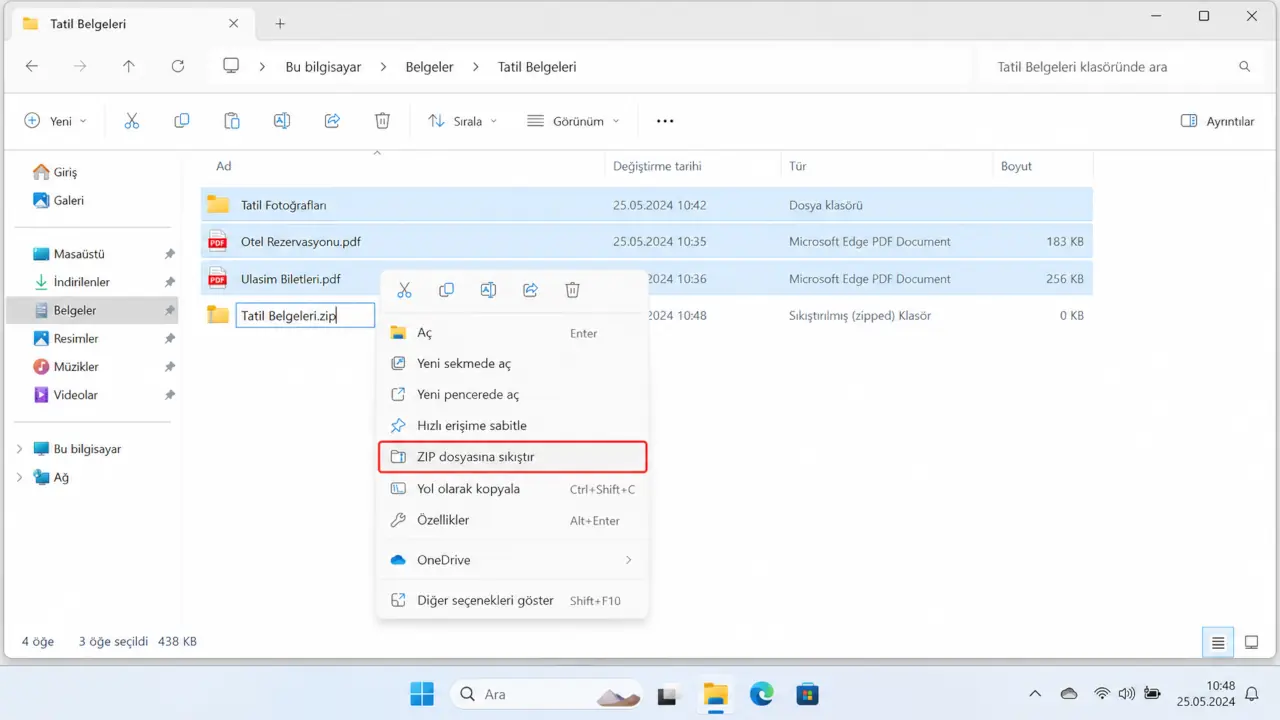This screenshot has height=720, width=1280.
Task: Click Belgeler in the breadcrumb path
Action: pos(429,67)
